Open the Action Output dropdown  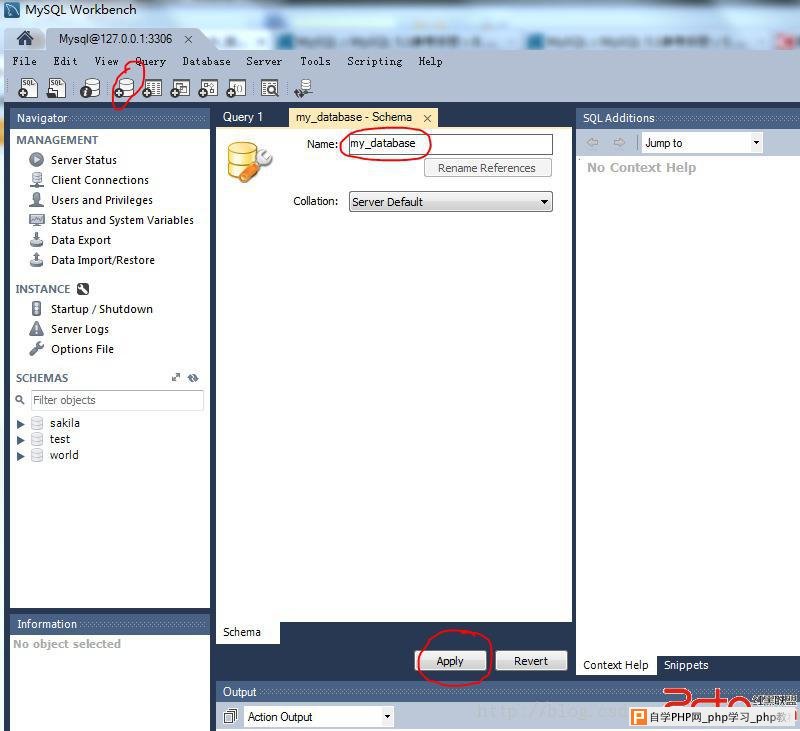click(318, 717)
